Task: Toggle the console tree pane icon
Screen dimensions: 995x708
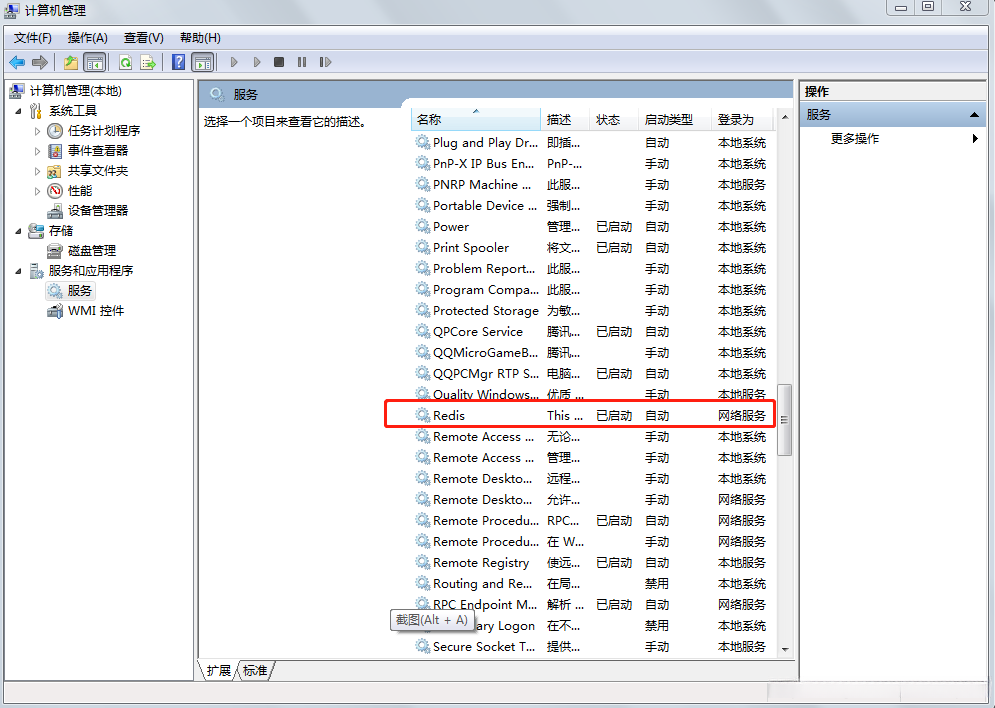Action: click(x=95, y=62)
